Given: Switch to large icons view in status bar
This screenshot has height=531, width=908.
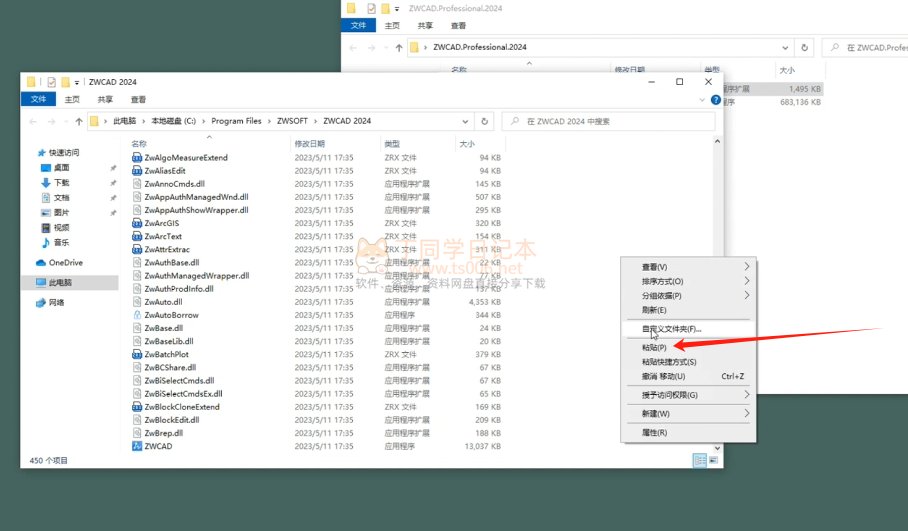Looking at the screenshot, I should point(712,460).
